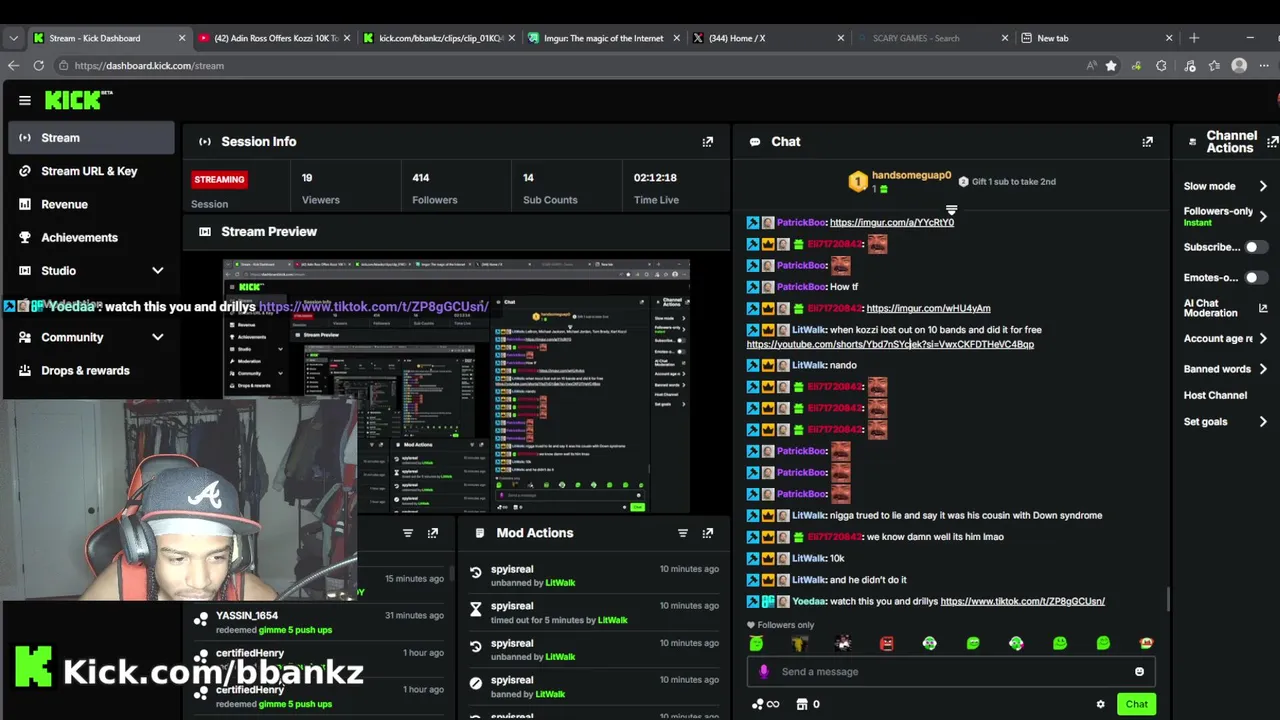Select the red angry emote
1280x720 pixels.
tap(886, 644)
